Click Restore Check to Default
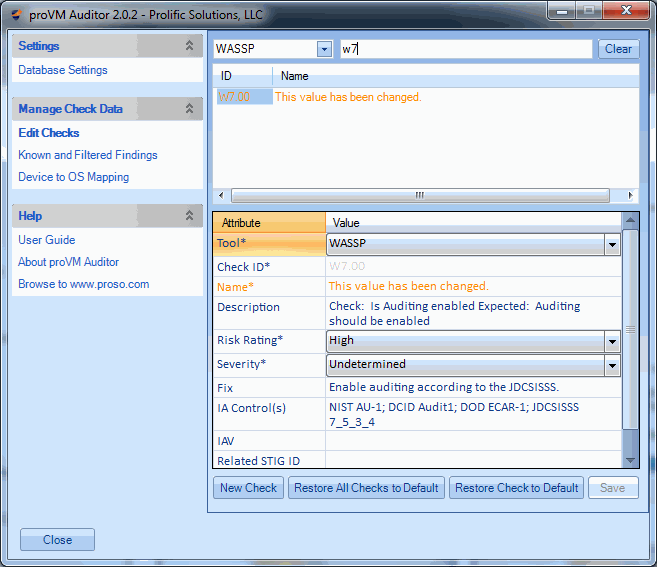 point(516,488)
